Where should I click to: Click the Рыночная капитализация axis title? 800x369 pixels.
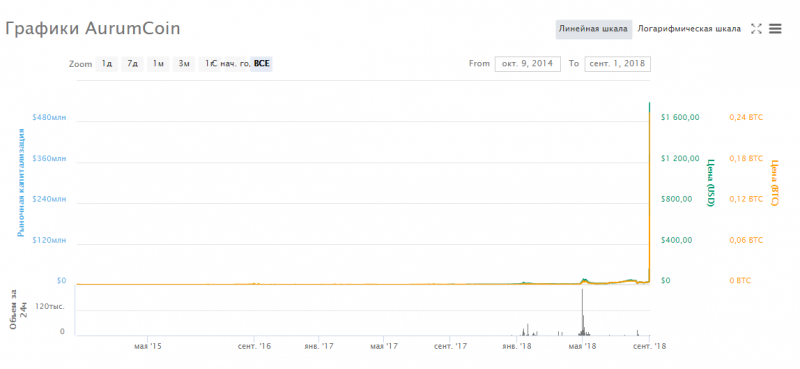tap(21, 183)
